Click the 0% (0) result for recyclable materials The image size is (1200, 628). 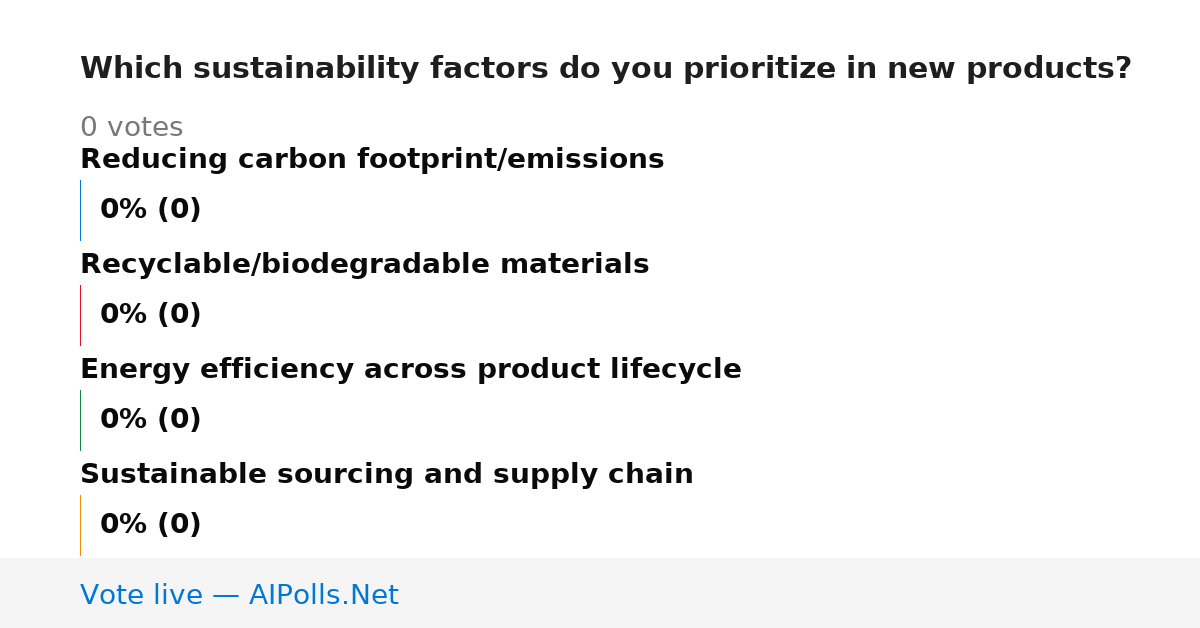coord(150,315)
